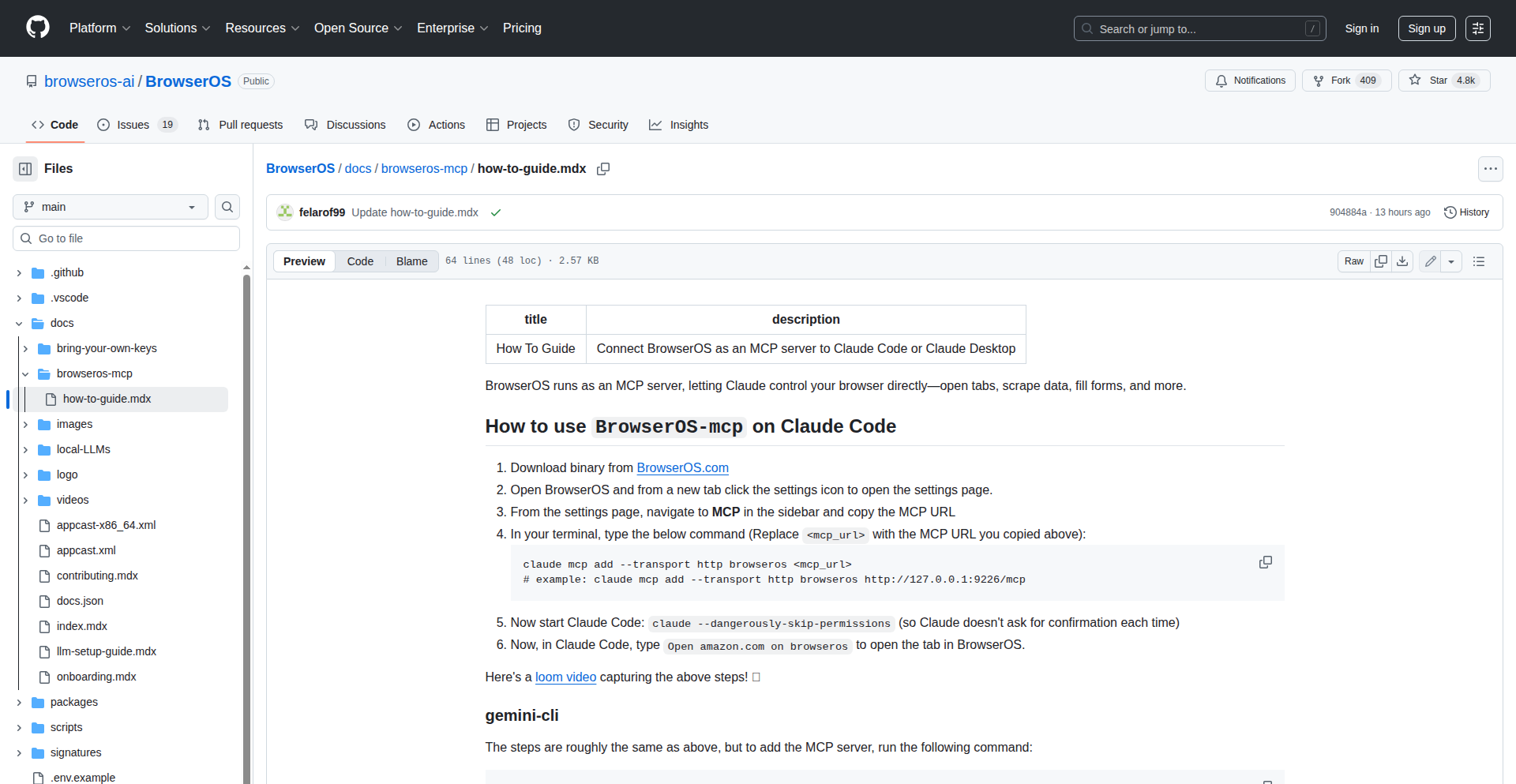Open the BrowserOS.com link
The image size is (1516, 784).
[x=682, y=467]
